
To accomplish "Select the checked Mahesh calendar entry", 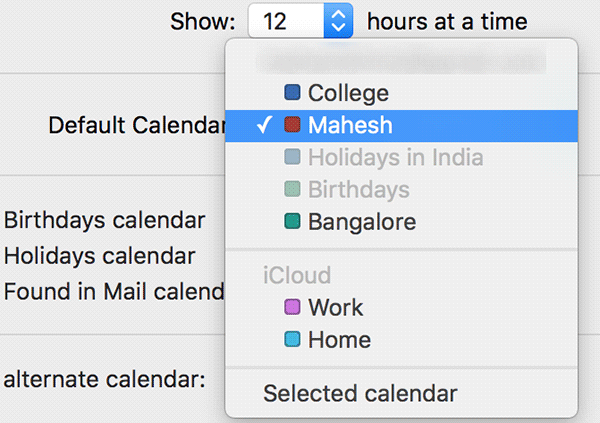I will pyautogui.click(x=350, y=126).
